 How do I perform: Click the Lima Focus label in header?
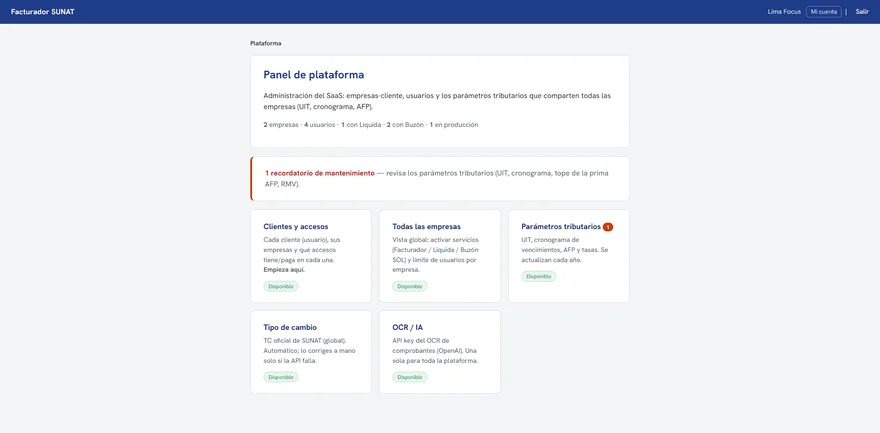point(784,12)
